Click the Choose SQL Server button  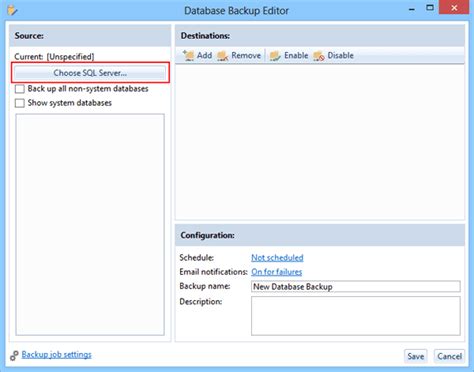(x=90, y=73)
